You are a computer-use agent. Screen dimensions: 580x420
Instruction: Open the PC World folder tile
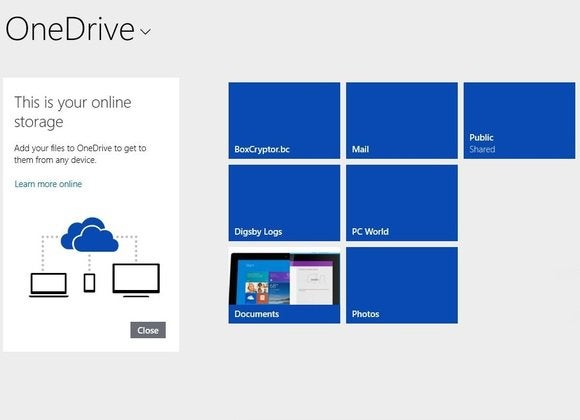click(402, 203)
